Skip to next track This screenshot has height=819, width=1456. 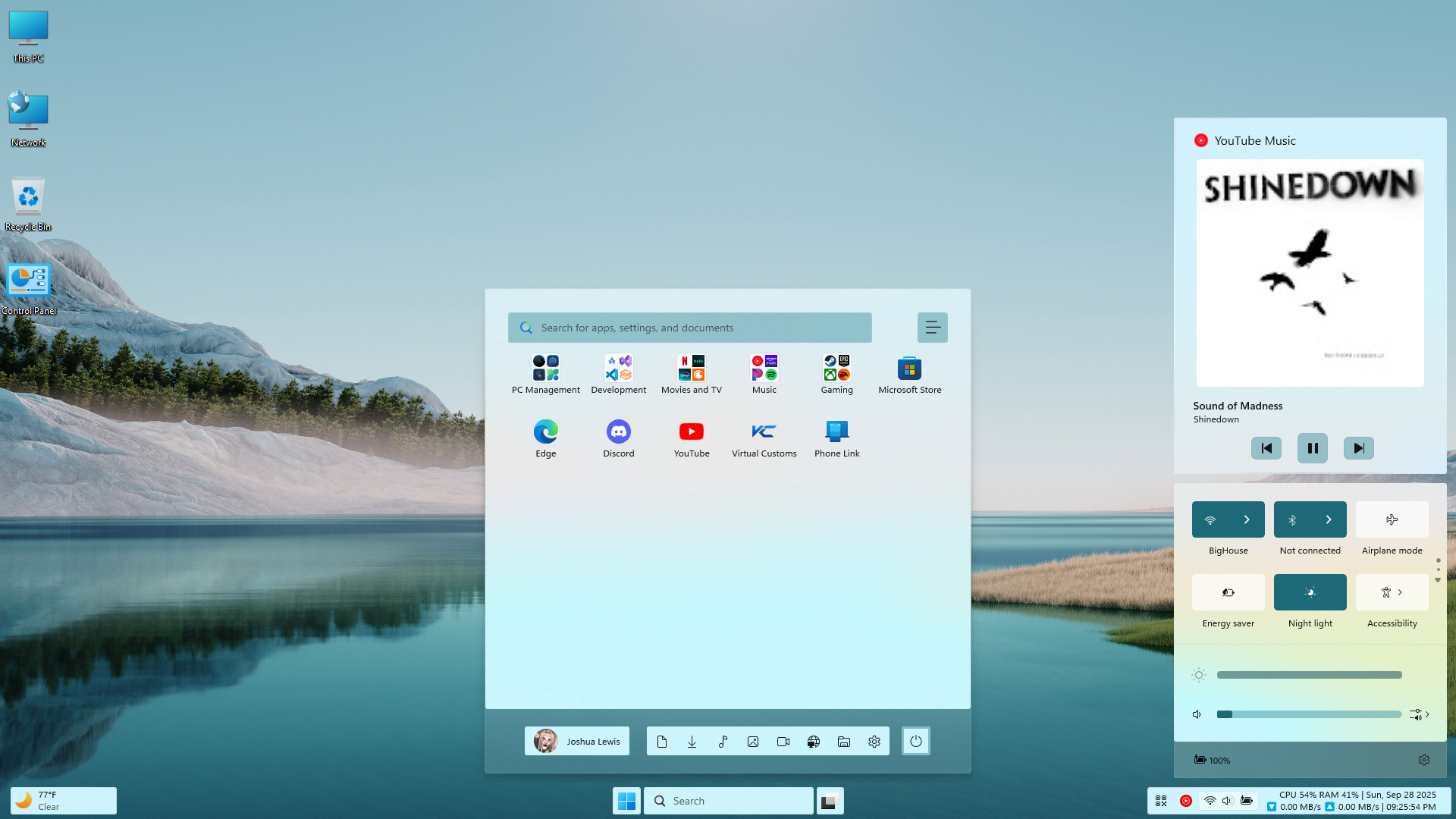coord(1359,448)
